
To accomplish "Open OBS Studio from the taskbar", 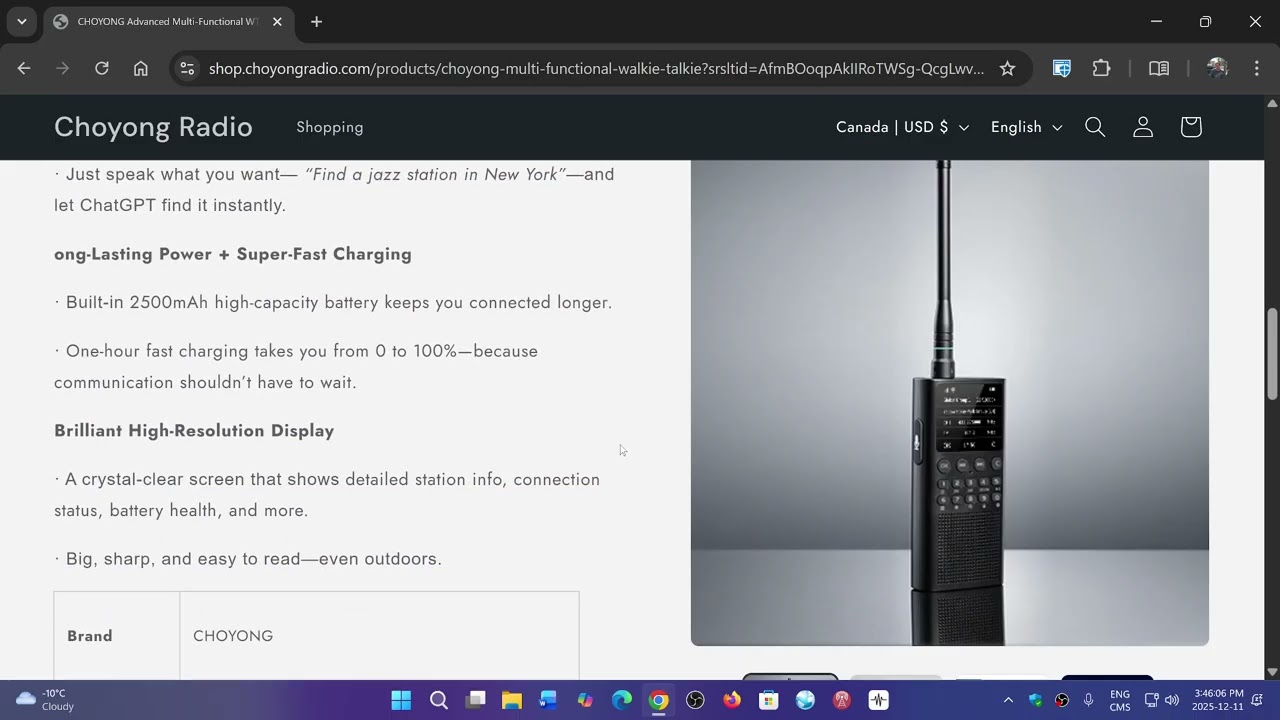I will [x=695, y=700].
